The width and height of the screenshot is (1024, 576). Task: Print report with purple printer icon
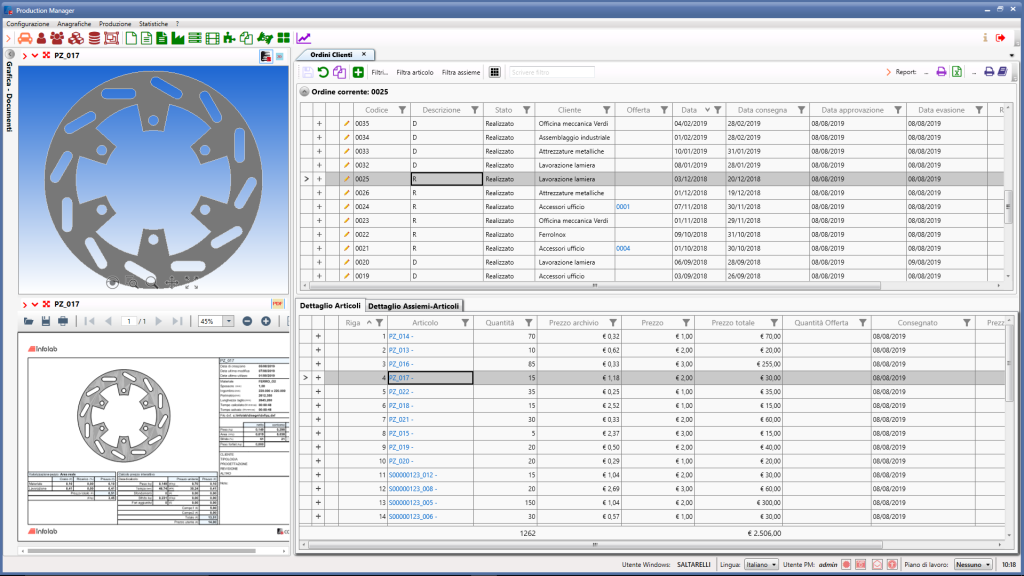(x=941, y=72)
